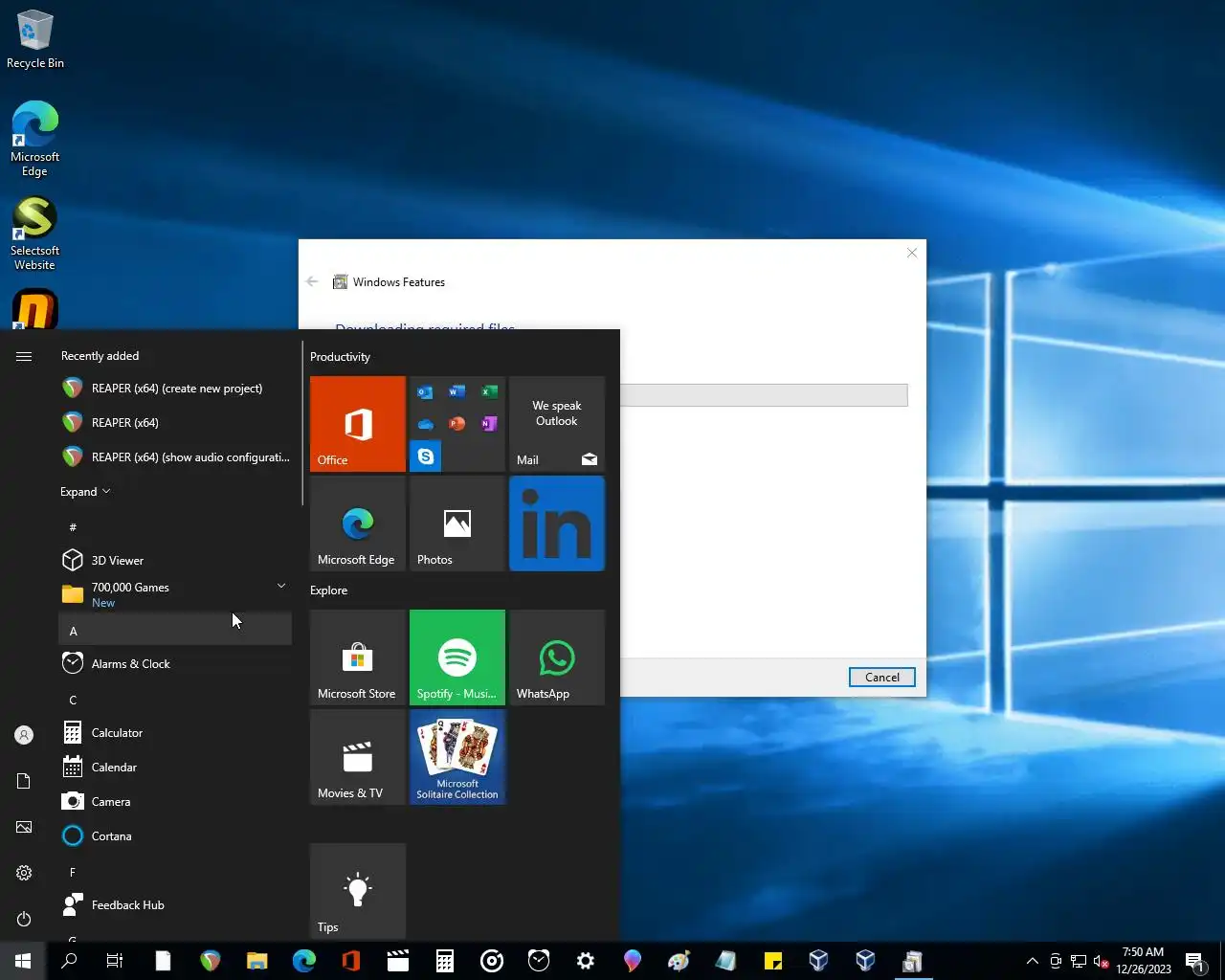Image resolution: width=1225 pixels, height=980 pixels.
Task: Select Microsoft Edge desktop shortcut
Action: click(x=34, y=139)
